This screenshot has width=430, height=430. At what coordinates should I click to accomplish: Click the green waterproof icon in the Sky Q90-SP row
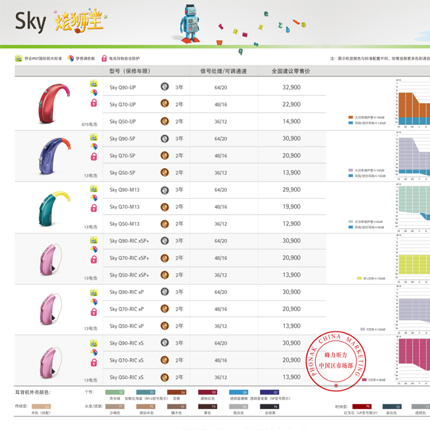pyautogui.click(x=94, y=137)
